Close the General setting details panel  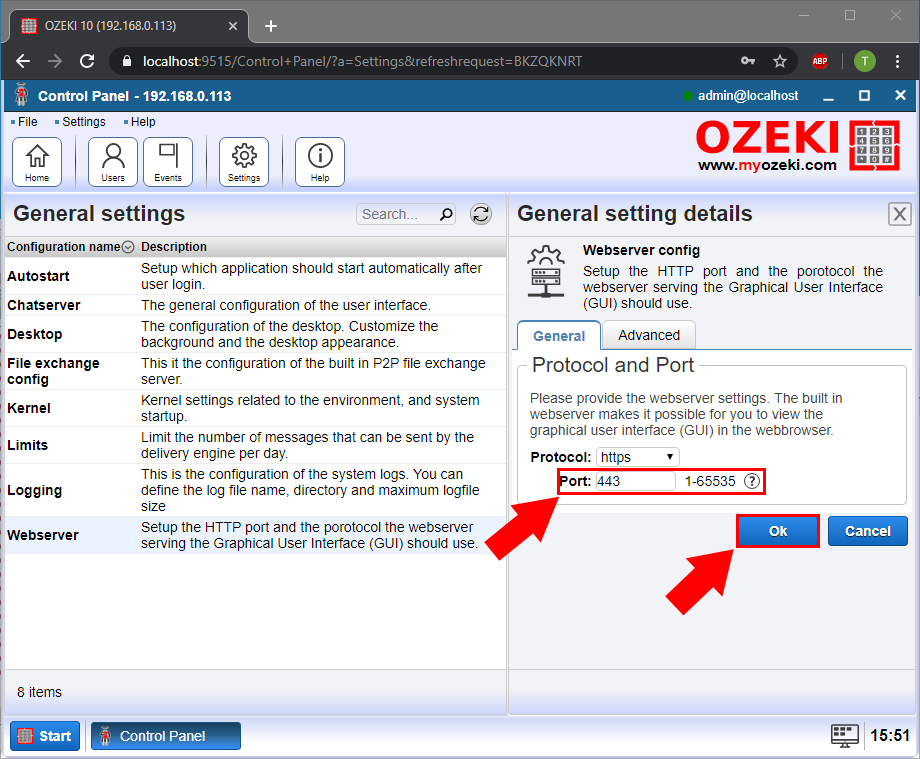(899, 214)
